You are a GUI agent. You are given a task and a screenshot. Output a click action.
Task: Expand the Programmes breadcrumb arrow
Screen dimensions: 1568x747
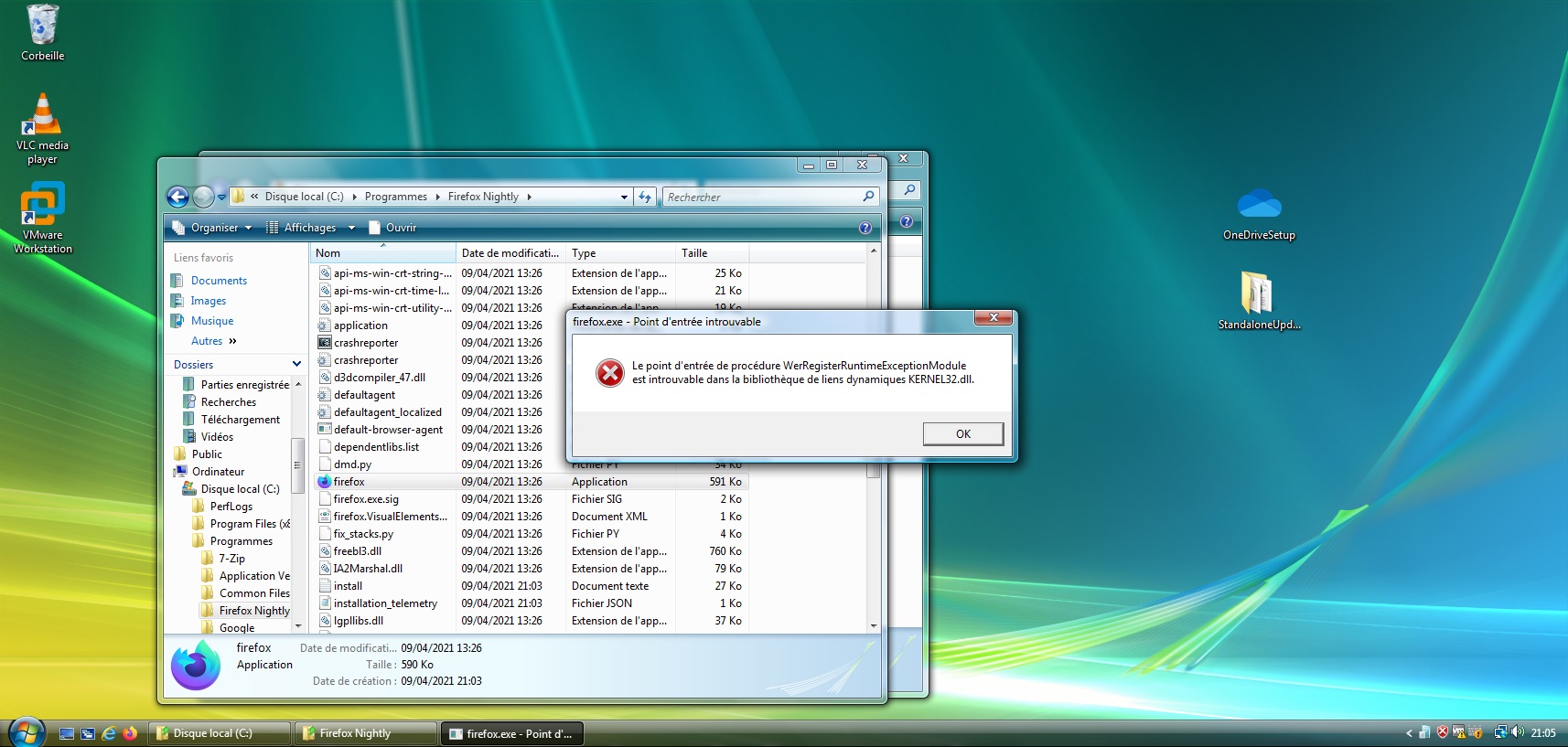tap(437, 197)
